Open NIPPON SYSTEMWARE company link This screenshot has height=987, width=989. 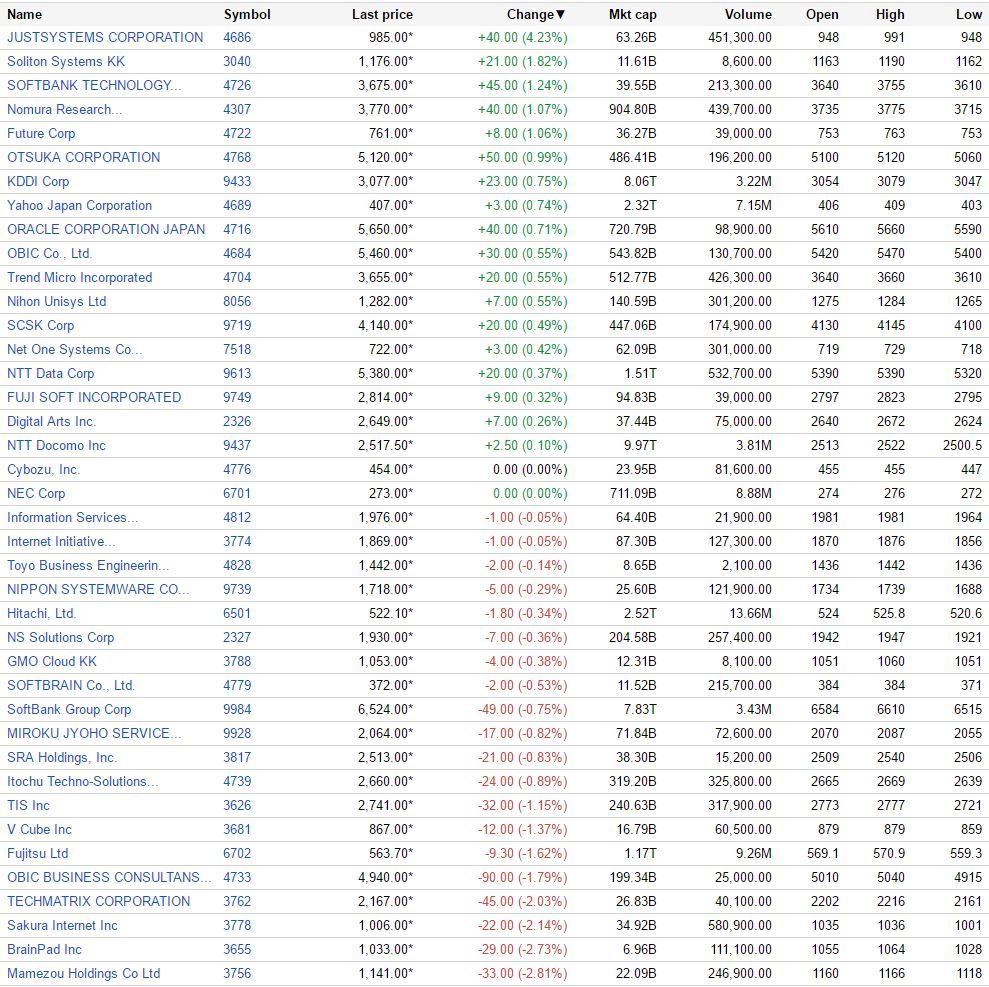point(98,589)
